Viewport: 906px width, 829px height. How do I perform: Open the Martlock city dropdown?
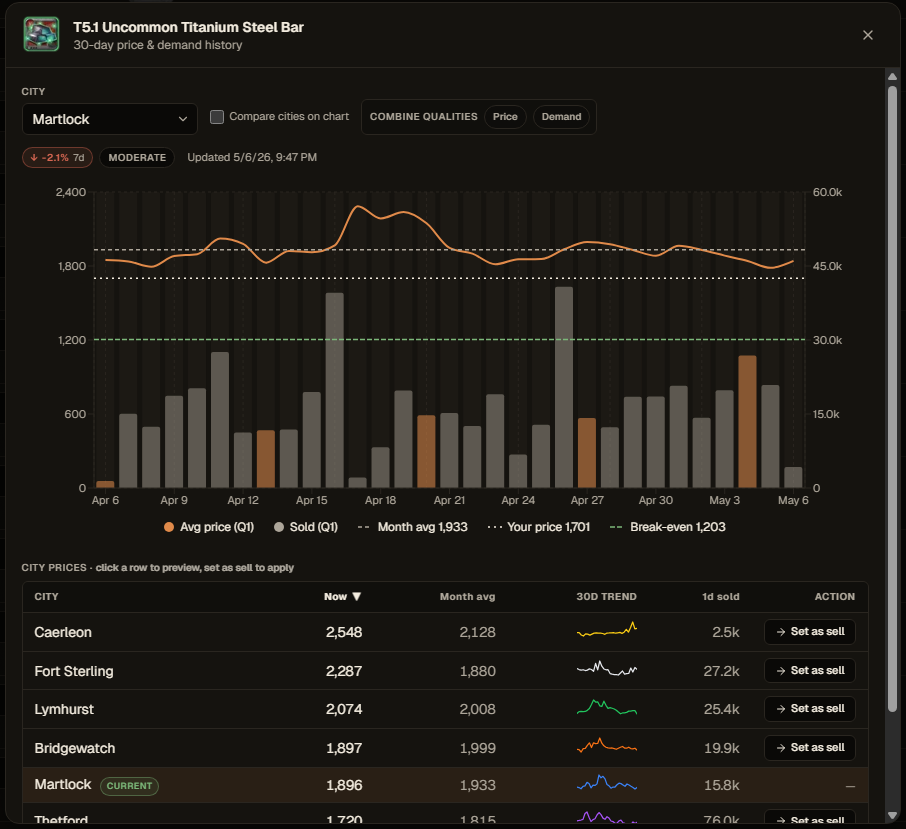point(110,119)
